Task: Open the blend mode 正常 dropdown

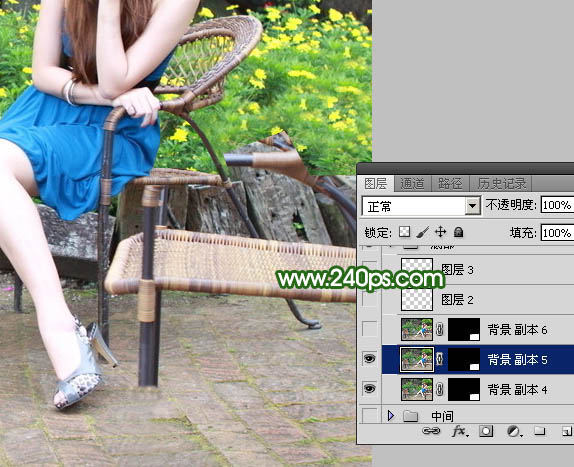Action: pyautogui.click(x=421, y=206)
